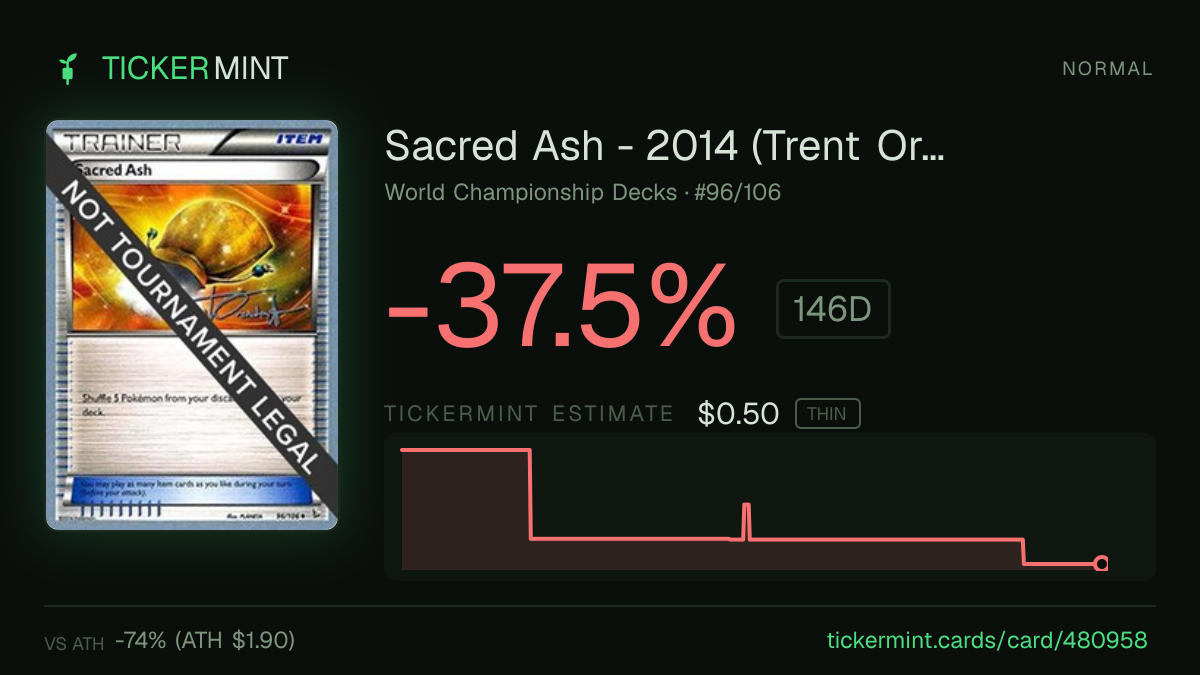Open the Sacred Ash card thumbnail

click(192, 325)
